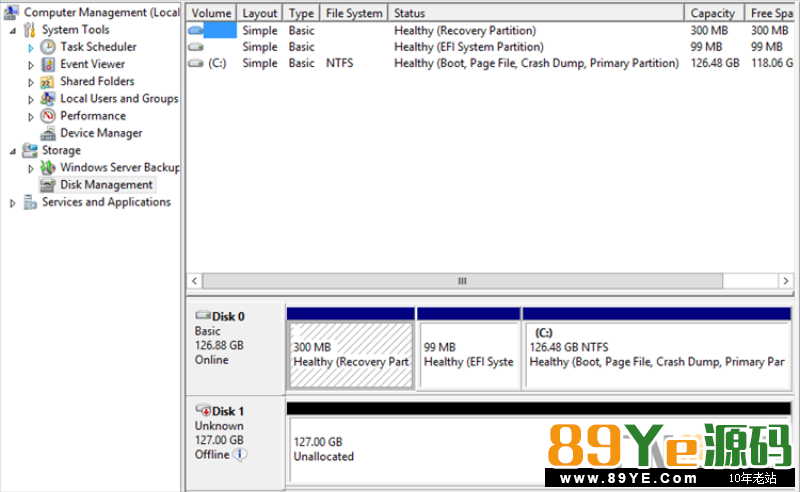Click the '126.48 GB' capacity cell
The height and width of the screenshot is (492, 800).
[714, 63]
